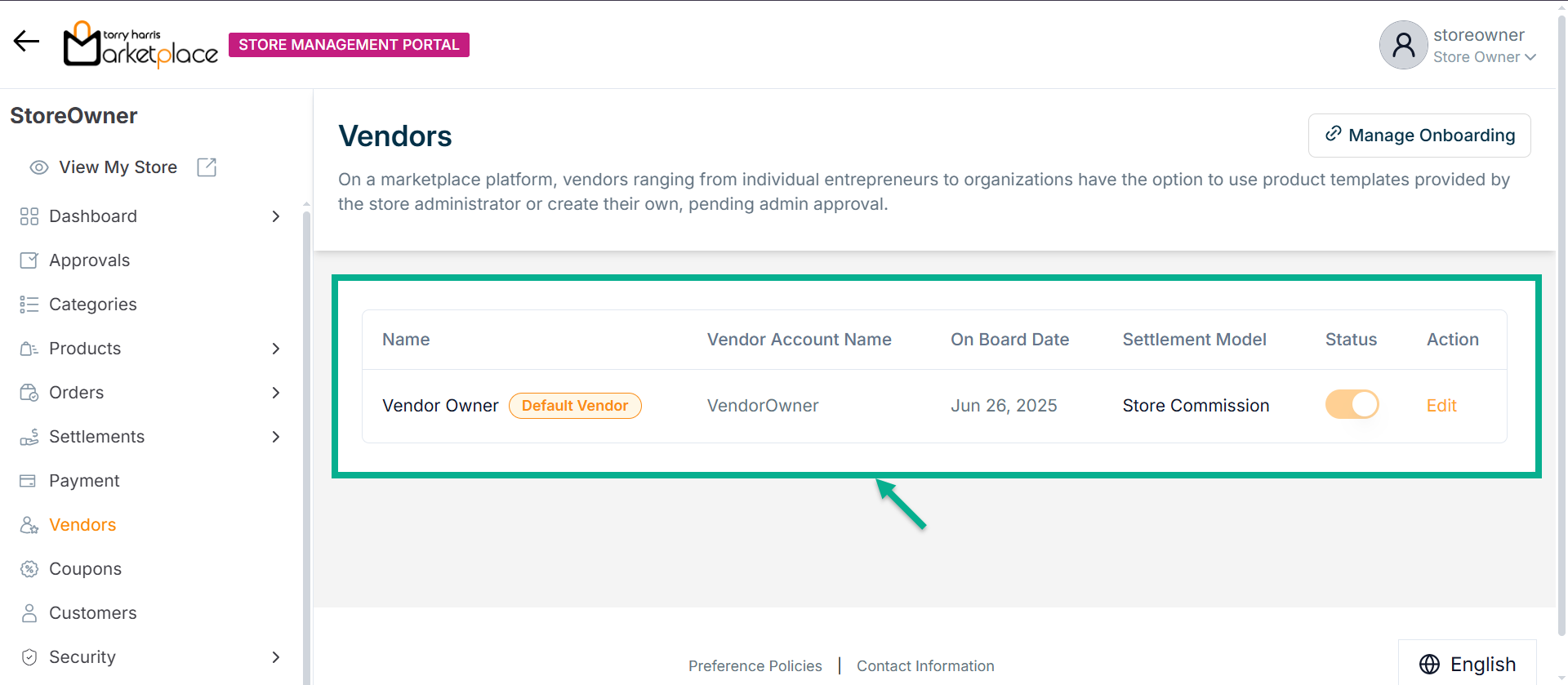
Task: Open the Vendors menu item
Action: coord(82,525)
